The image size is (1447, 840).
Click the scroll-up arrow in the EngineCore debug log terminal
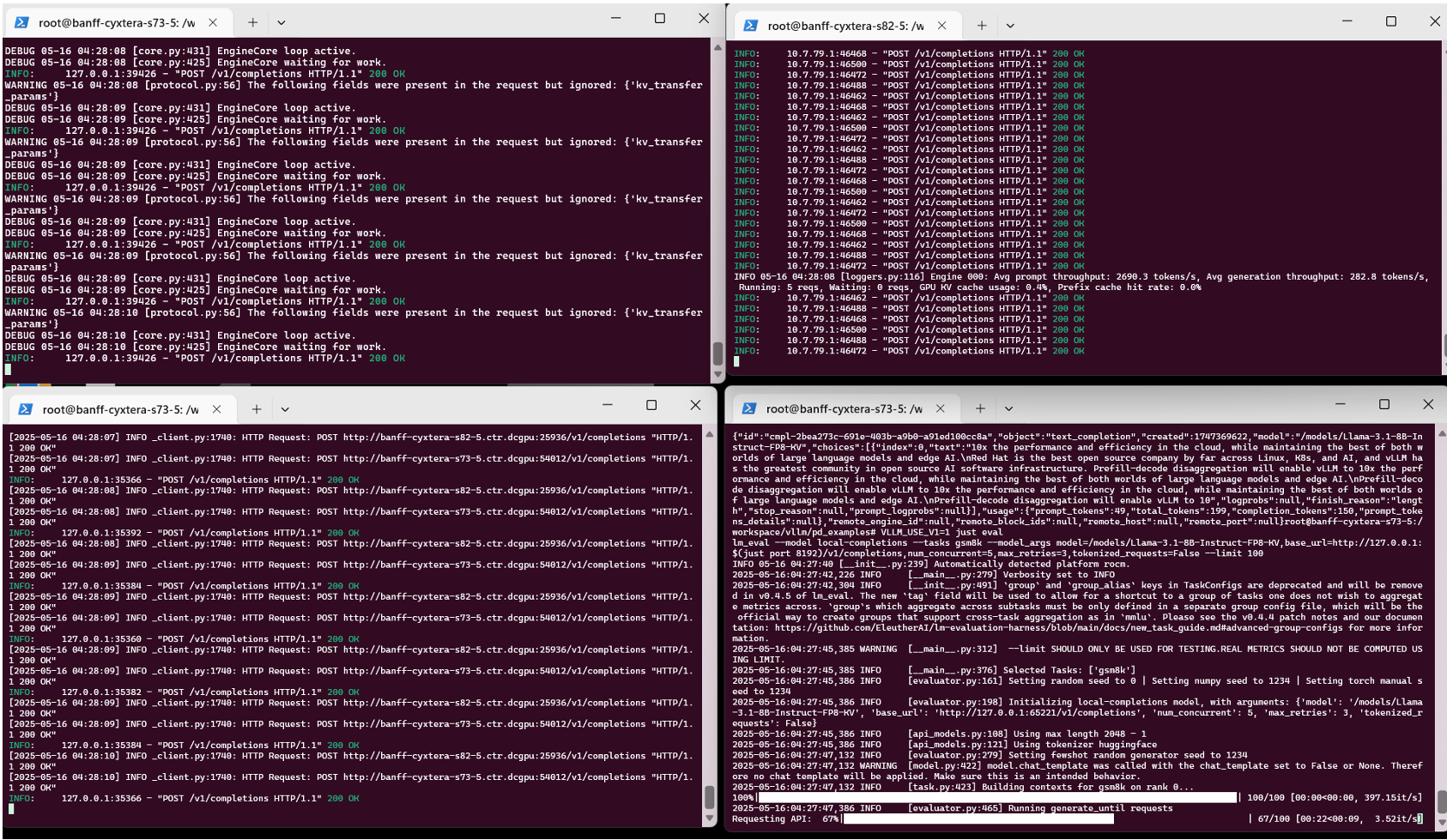(717, 47)
